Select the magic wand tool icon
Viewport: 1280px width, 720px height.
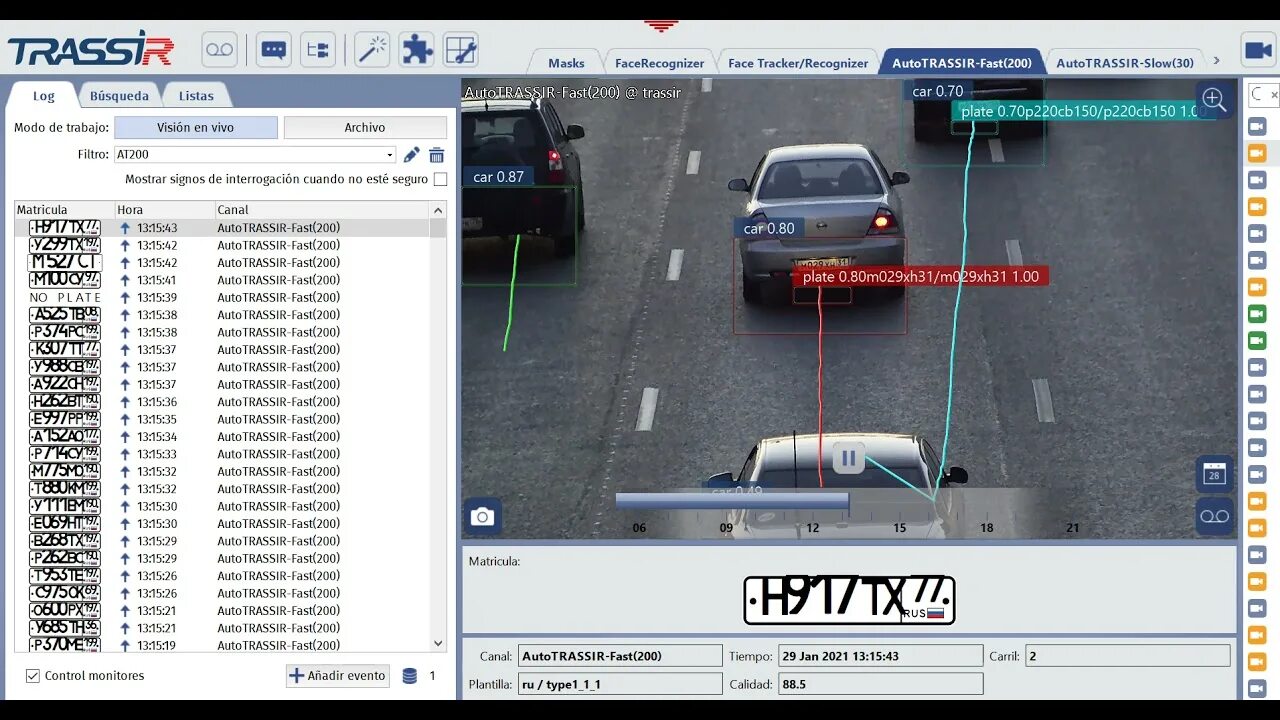coord(373,49)
